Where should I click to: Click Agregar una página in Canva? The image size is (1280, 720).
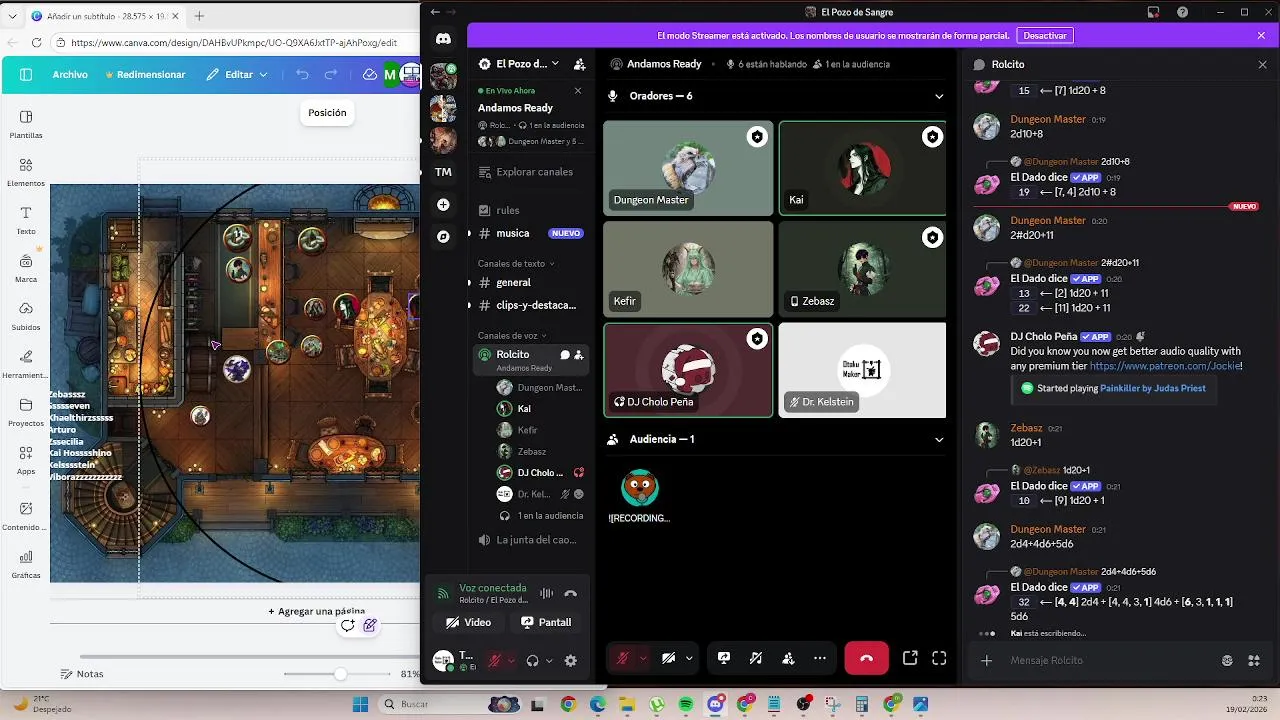[316, 611]
